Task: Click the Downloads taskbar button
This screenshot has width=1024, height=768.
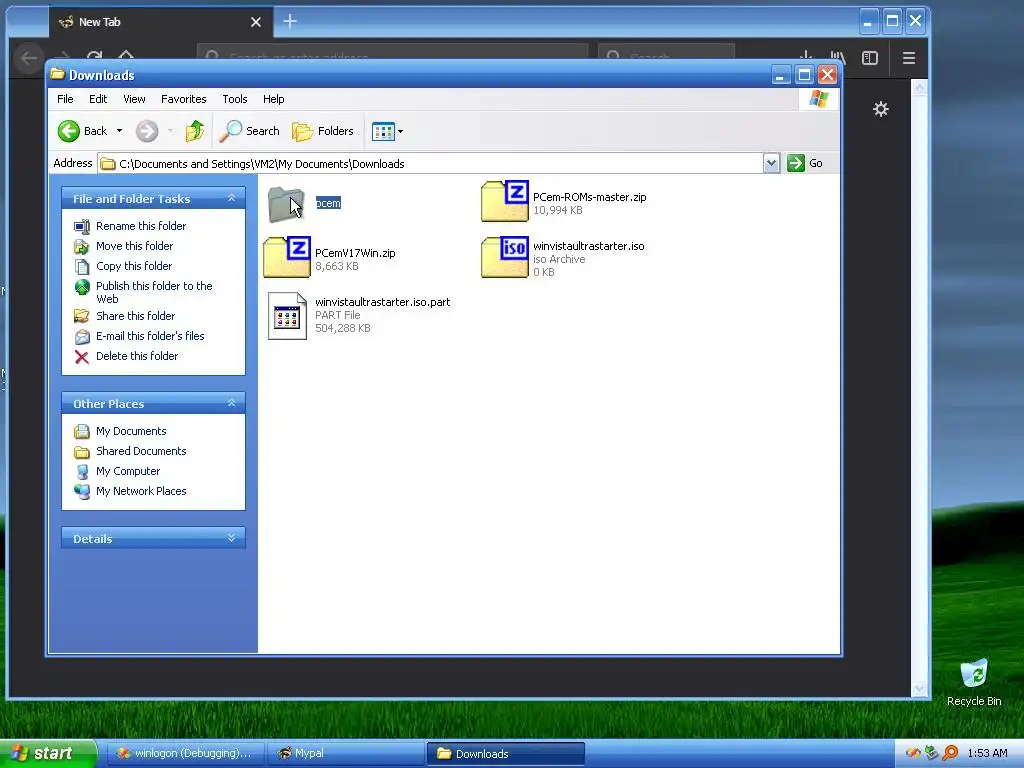Action: (505, 754)
